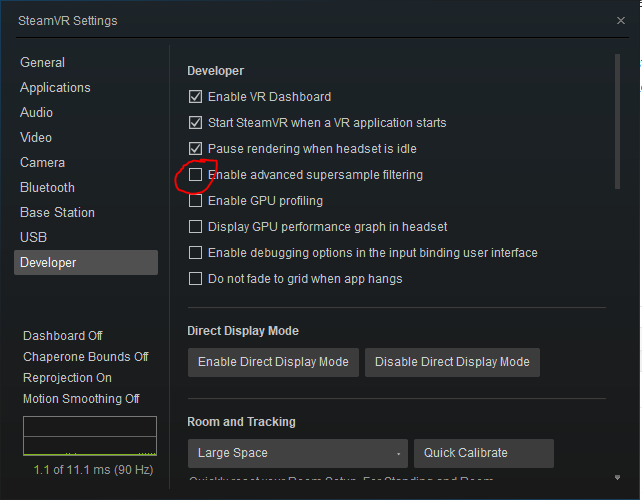
Task: Click the Room and Tracking heading
Action: point(241,422)
